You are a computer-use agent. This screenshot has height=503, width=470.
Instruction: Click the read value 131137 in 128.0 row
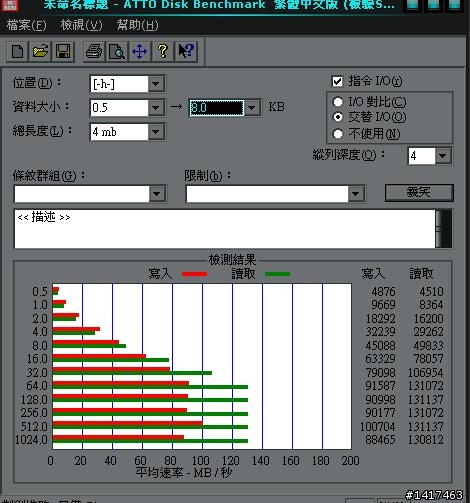[x=426, y=399]
